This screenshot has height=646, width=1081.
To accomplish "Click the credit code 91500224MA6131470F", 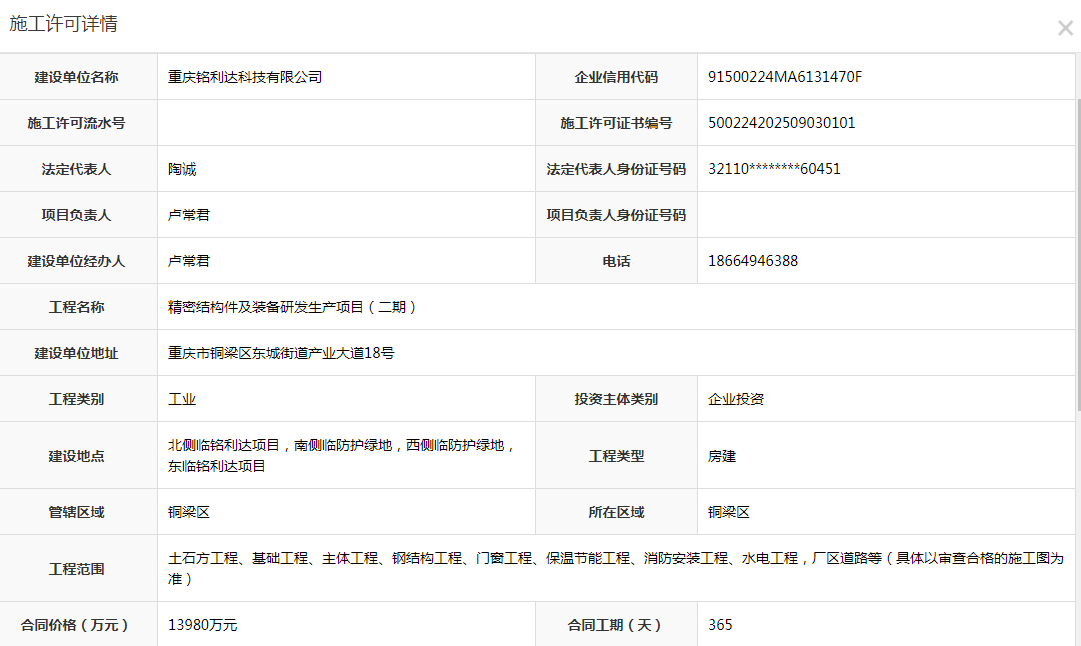I will (784, 77).
